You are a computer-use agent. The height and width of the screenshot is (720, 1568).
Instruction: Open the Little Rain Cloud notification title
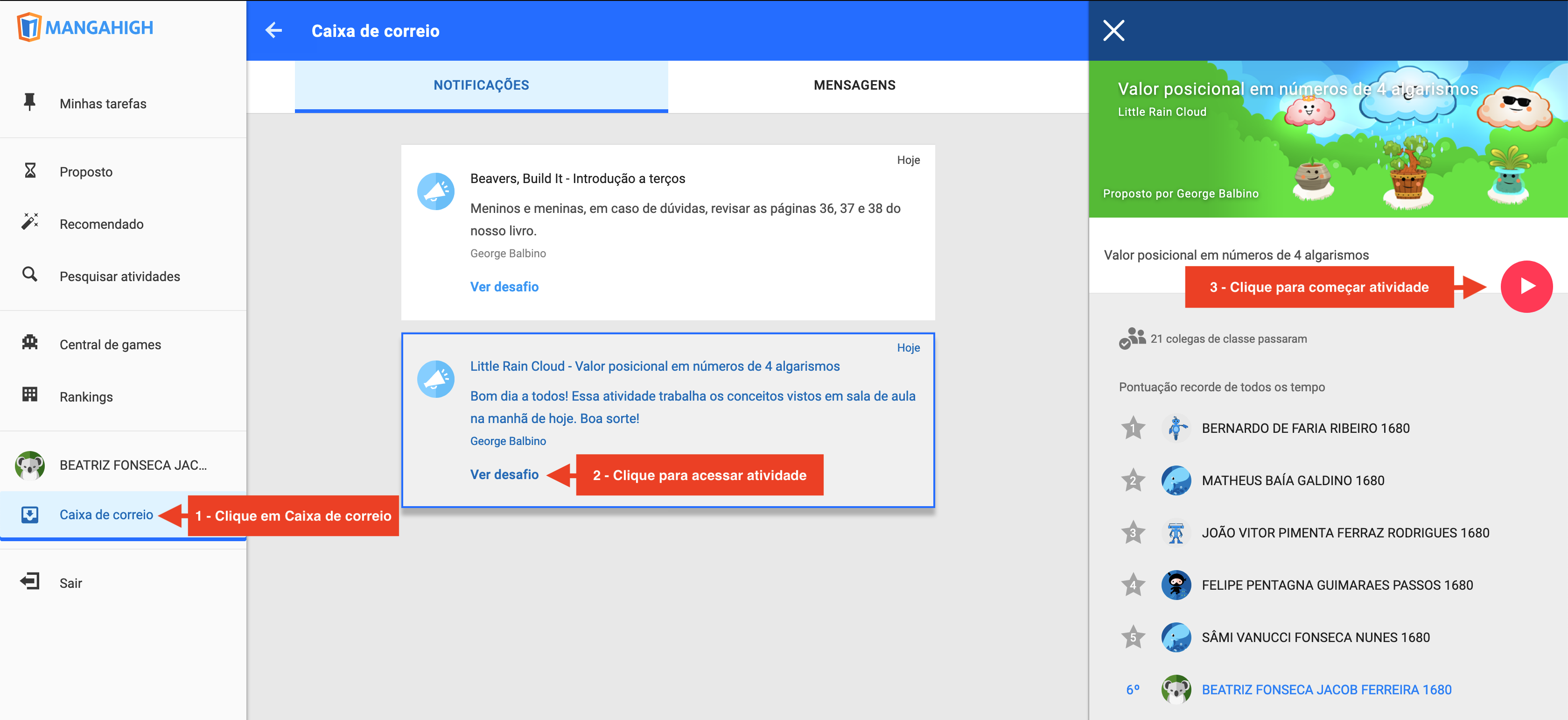[x=655, y=366]
